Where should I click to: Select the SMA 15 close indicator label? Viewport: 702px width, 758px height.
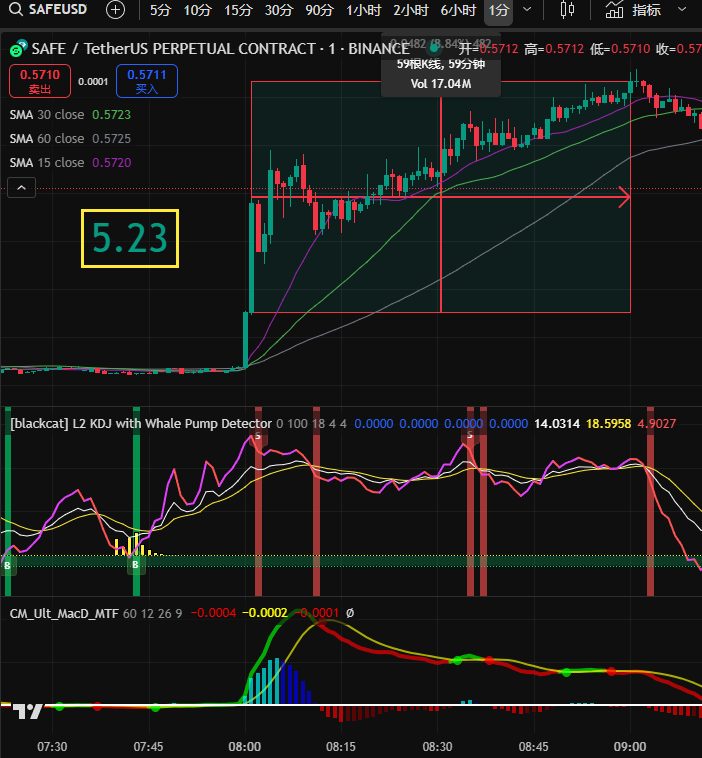pos(46,163)
